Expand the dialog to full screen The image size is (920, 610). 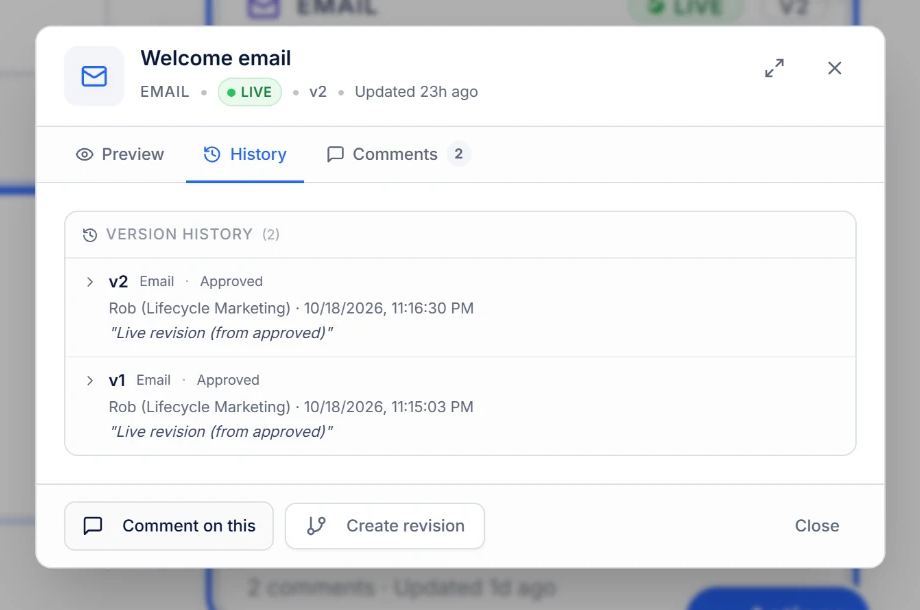[774, 68]
